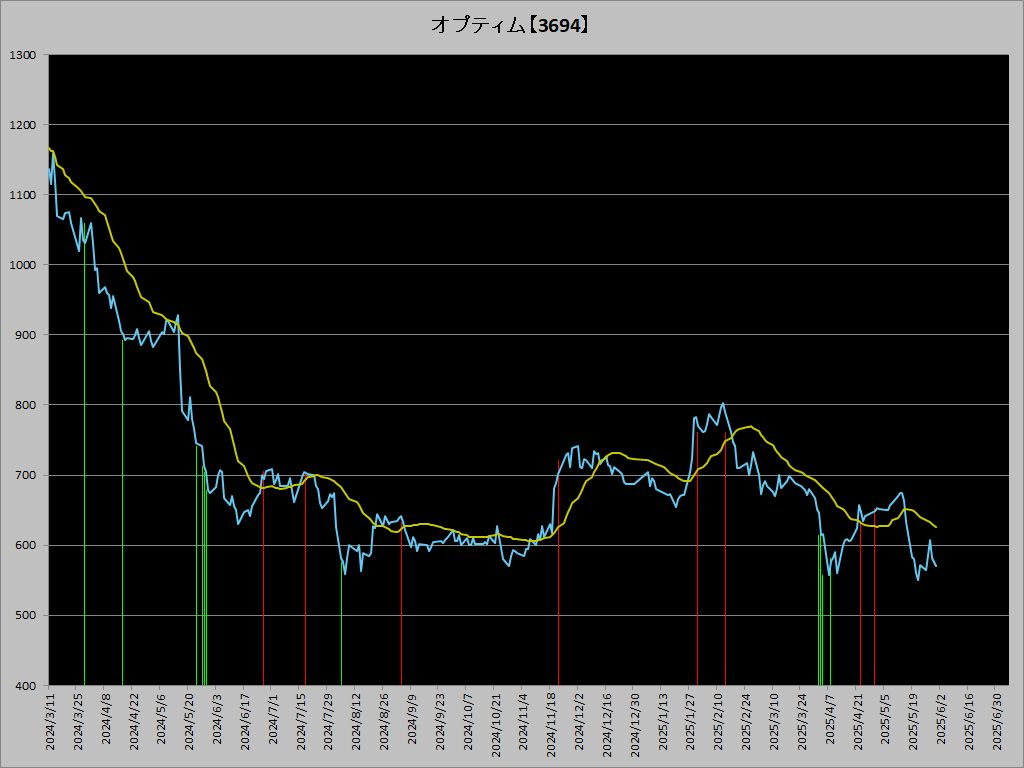Select the 1200 y-axis label
This screenshot has height=768, width=1024.
(22, 125)
